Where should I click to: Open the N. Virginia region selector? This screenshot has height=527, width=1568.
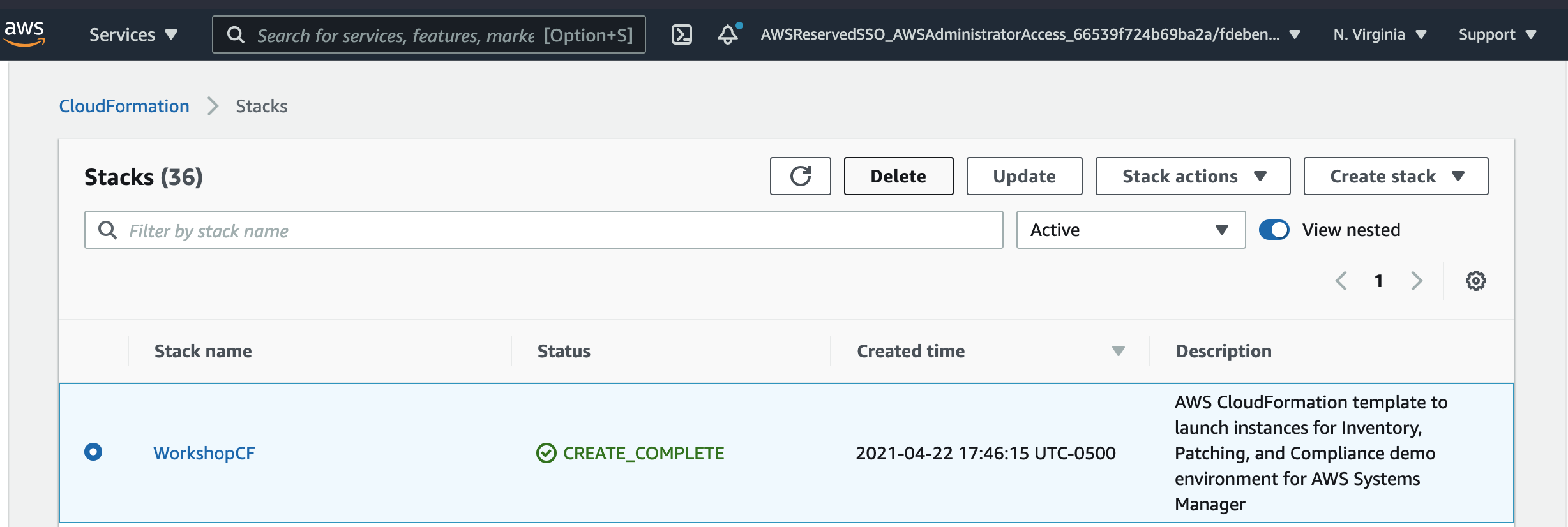click(x=1380, y=34)
